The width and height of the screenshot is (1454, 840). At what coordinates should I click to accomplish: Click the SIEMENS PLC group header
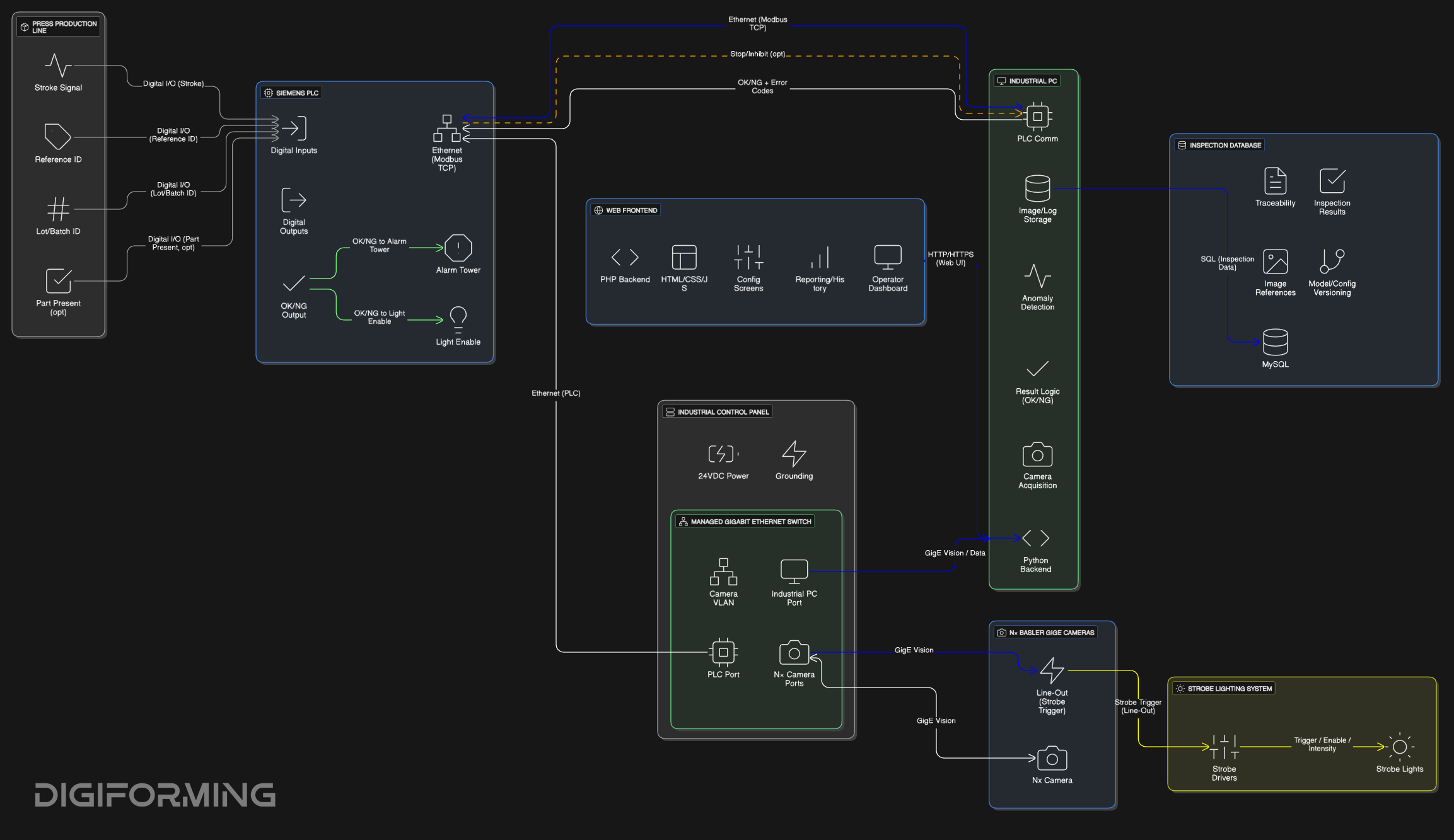coord(291,93)
